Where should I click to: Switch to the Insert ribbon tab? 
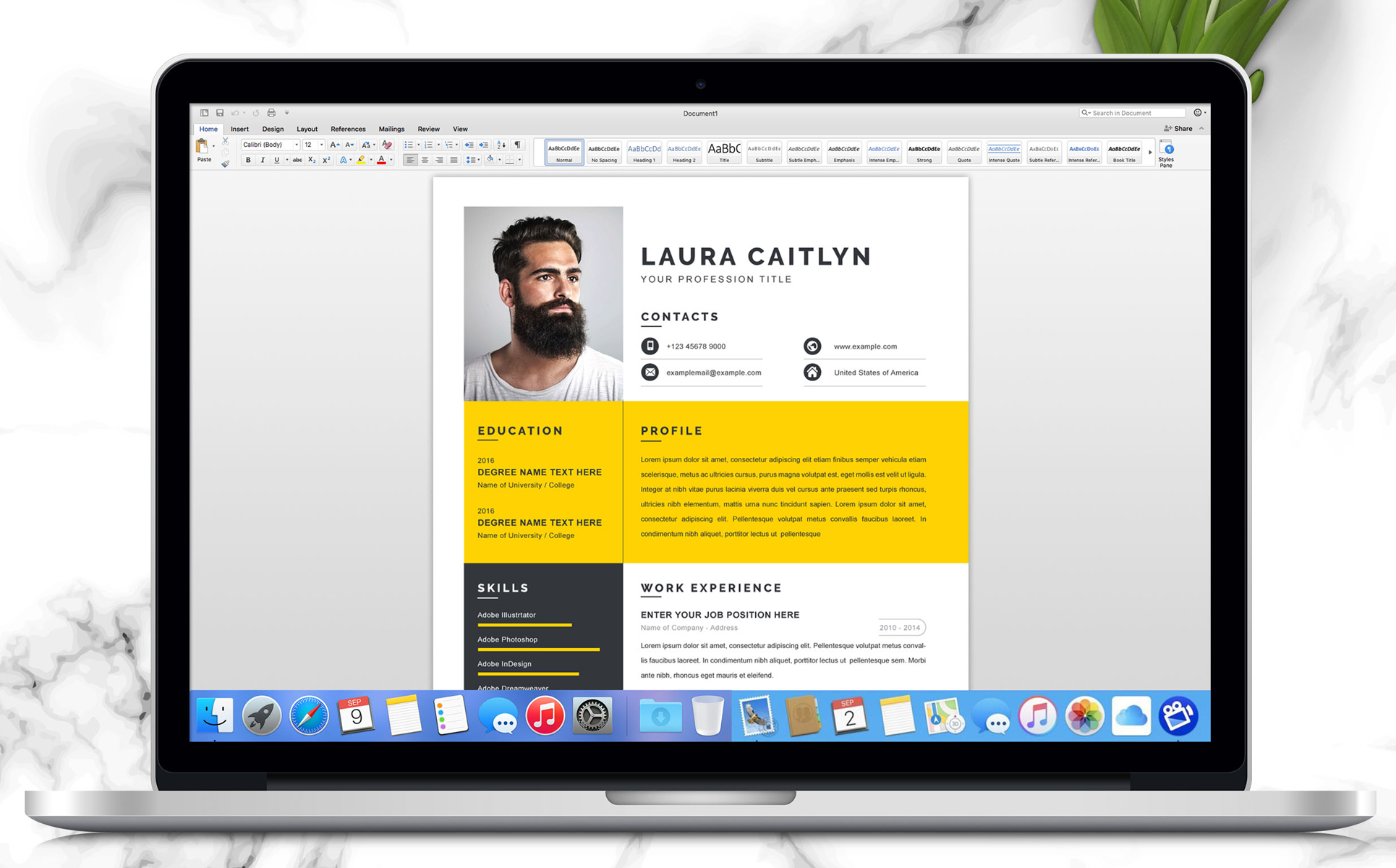239,129
